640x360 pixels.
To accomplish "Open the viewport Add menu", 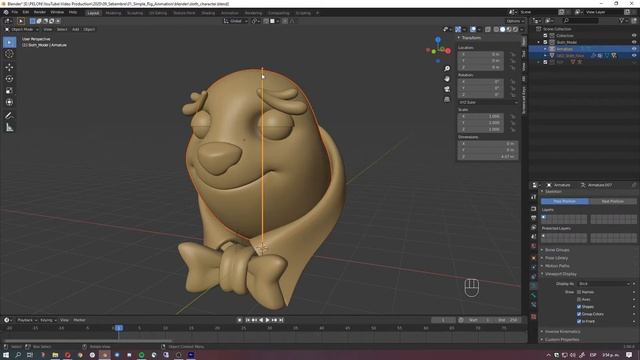I will pos(76,29).
